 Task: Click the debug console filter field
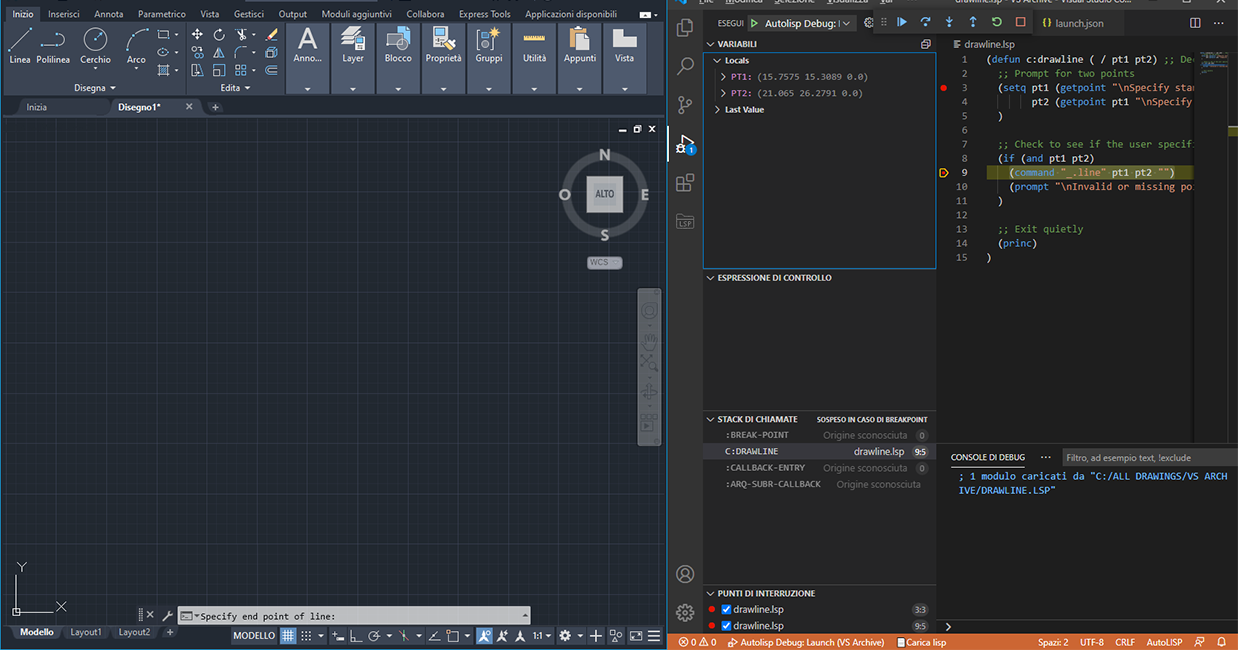pos(1140,457)
